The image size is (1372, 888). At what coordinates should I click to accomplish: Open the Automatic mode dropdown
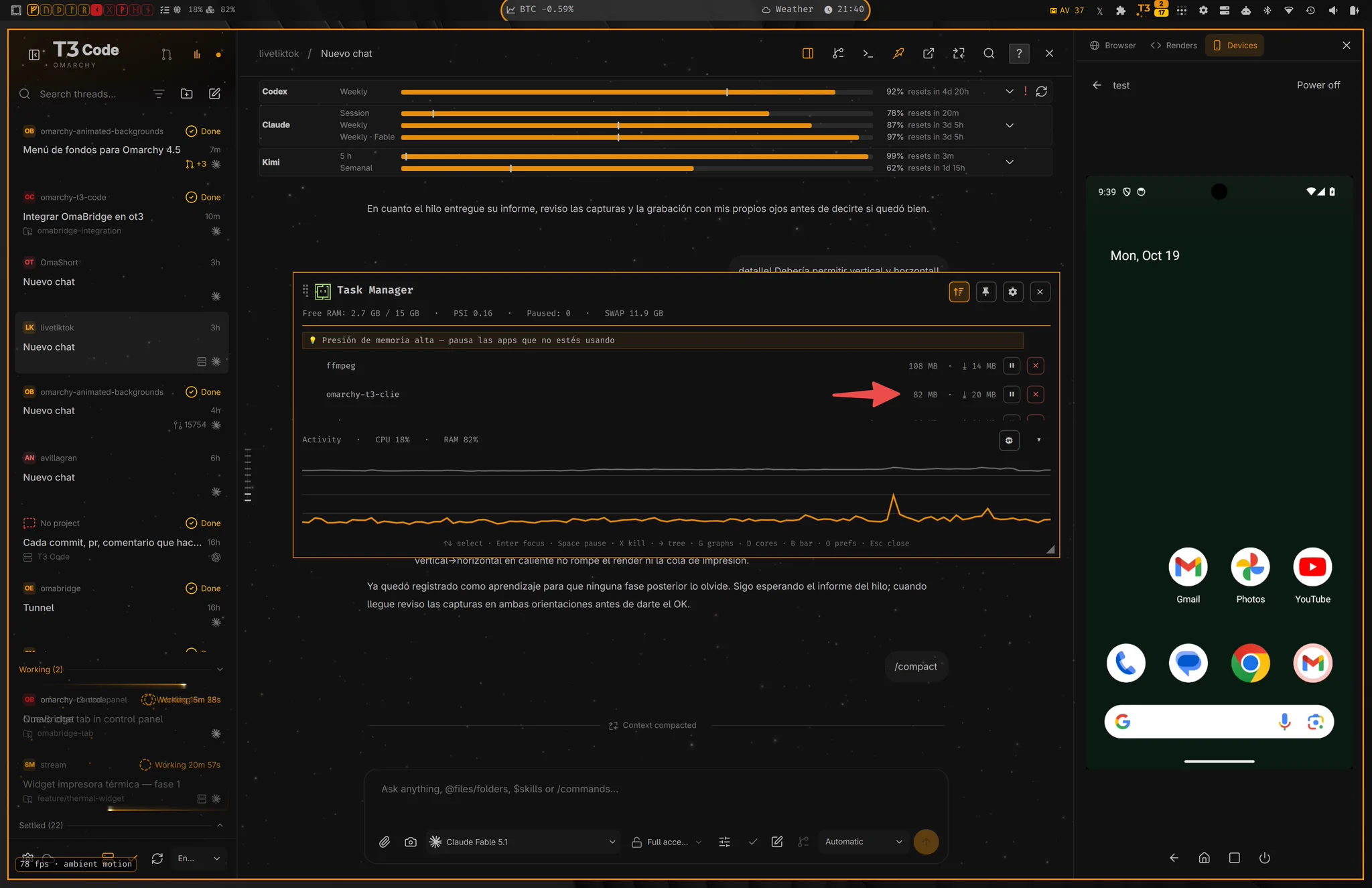(863, 842)
